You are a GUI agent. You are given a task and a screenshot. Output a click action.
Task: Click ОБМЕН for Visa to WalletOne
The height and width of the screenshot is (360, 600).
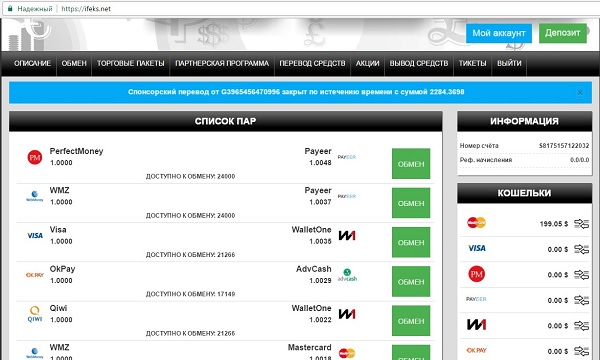[411, 243]
